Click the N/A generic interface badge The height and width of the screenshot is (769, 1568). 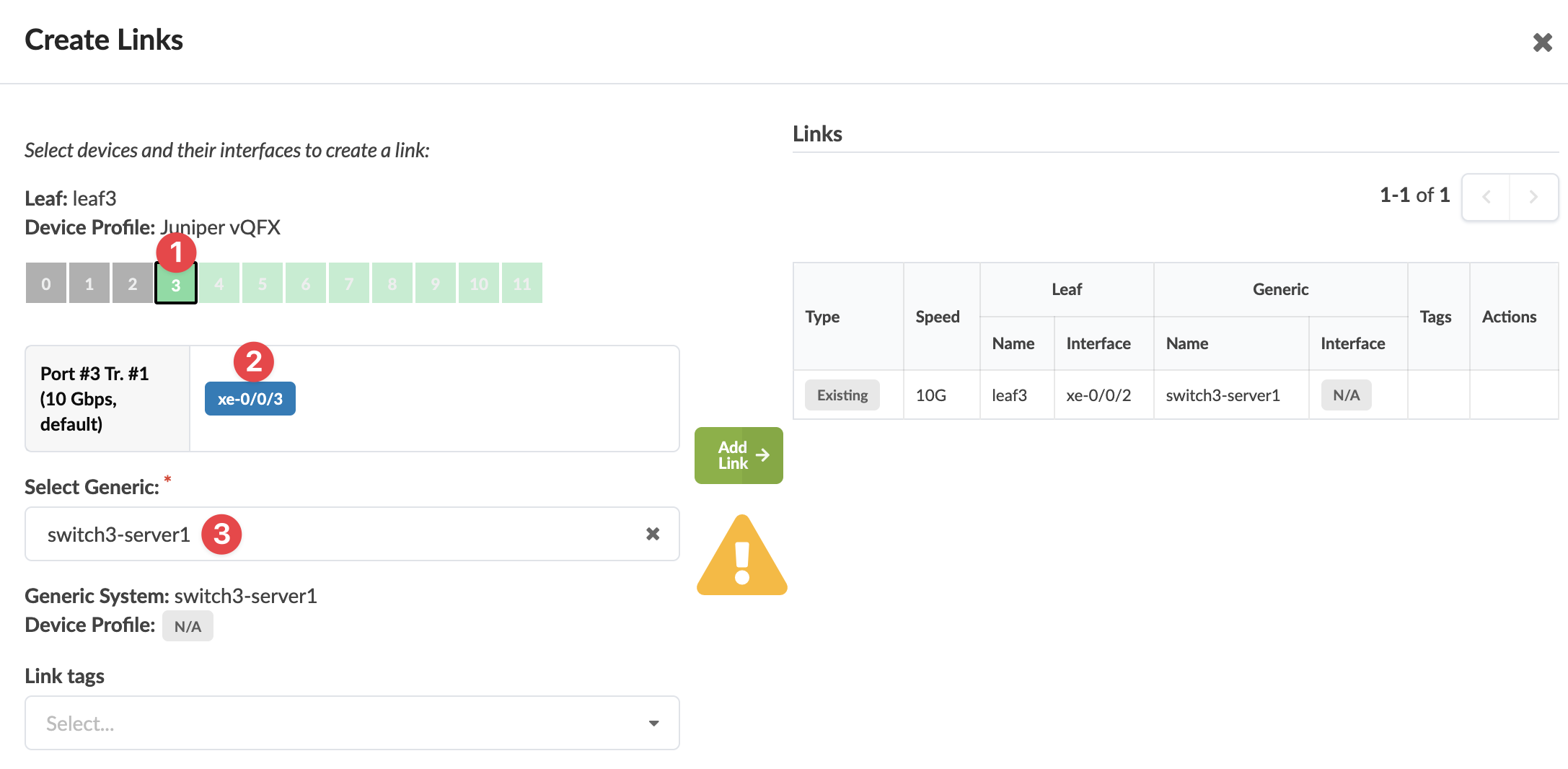click(x=1346, y=395)
